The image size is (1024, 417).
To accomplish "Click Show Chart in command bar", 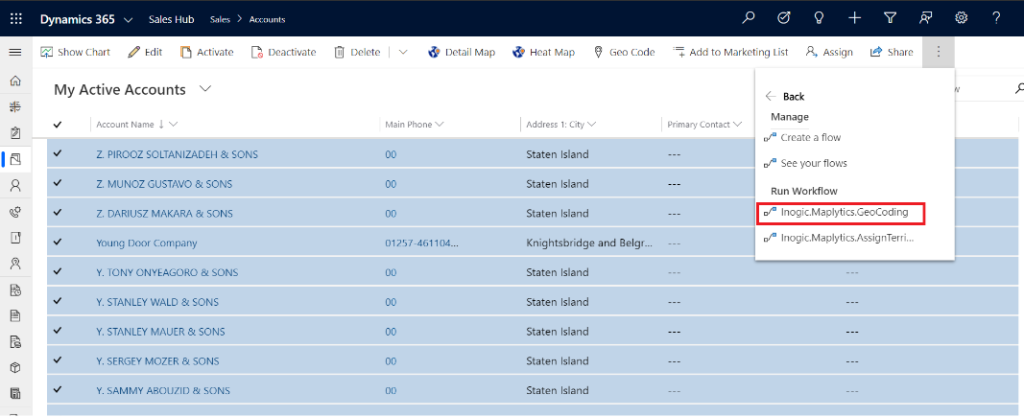I will [75, 52].
